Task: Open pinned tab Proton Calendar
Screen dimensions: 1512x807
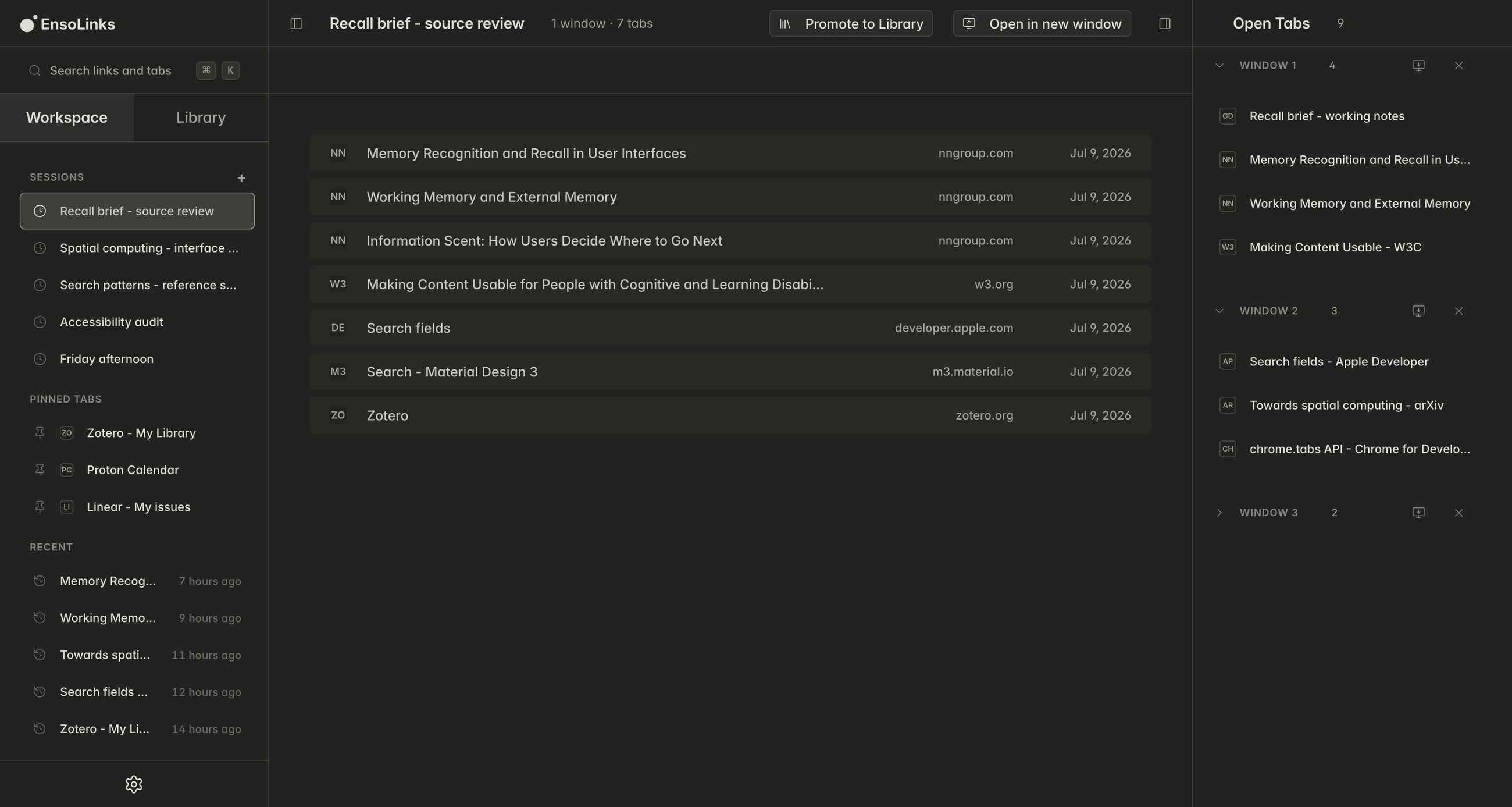Action: pyautogui.click(x=137, y=470)
